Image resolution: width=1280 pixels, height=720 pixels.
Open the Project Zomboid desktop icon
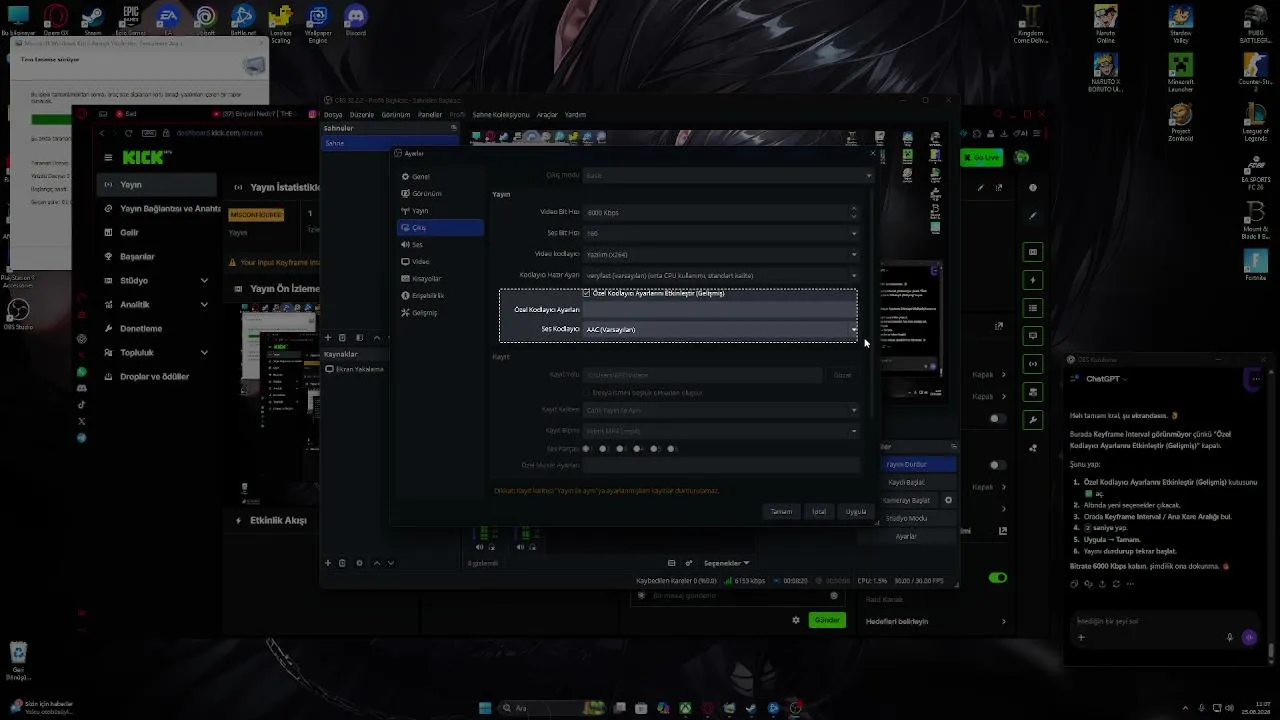pyautogui.click(x=1181, y=120)
